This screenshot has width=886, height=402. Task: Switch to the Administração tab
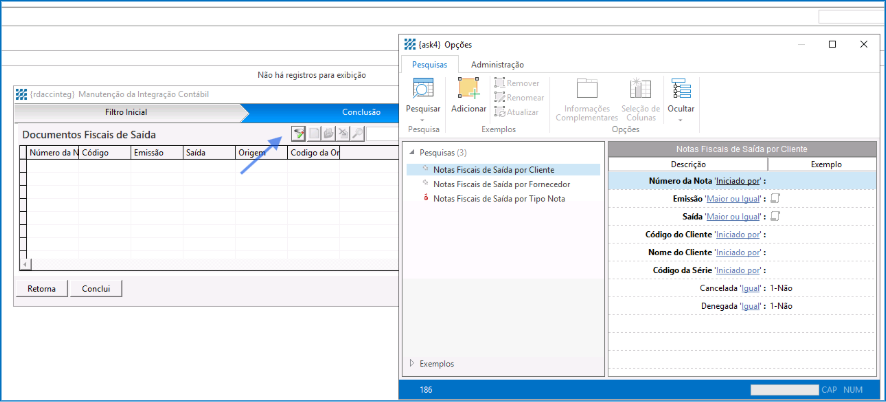pyautogui.click(x=497, y=64)
